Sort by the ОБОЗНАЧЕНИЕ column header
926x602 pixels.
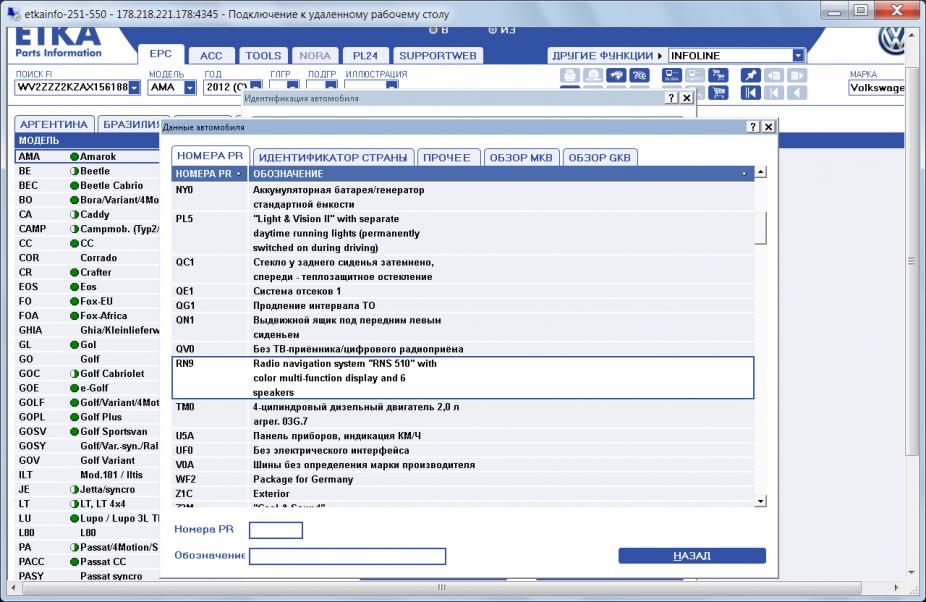(501, 174)
